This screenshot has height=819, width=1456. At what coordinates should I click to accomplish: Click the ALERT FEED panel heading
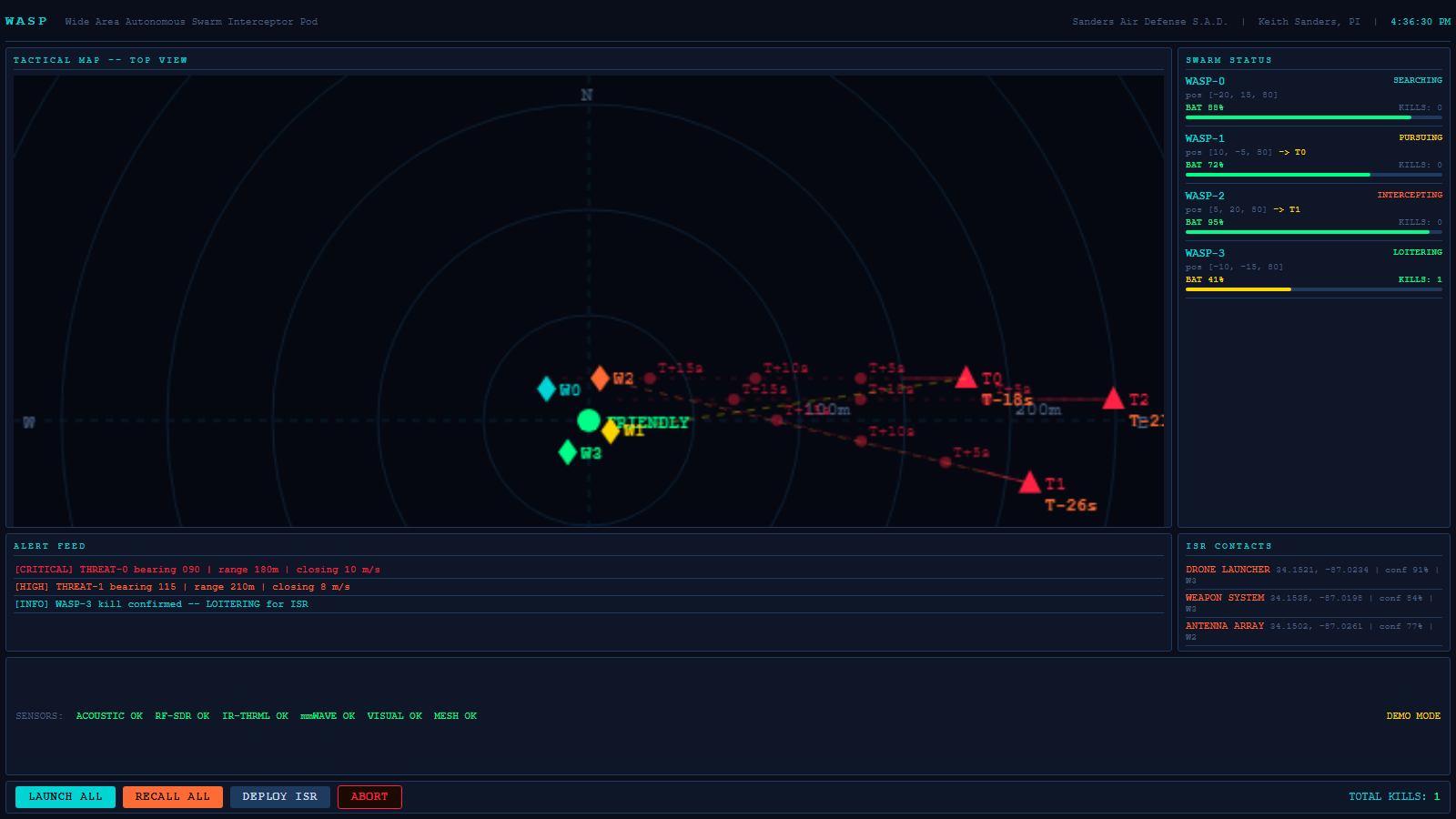click(x=49, y=546)
